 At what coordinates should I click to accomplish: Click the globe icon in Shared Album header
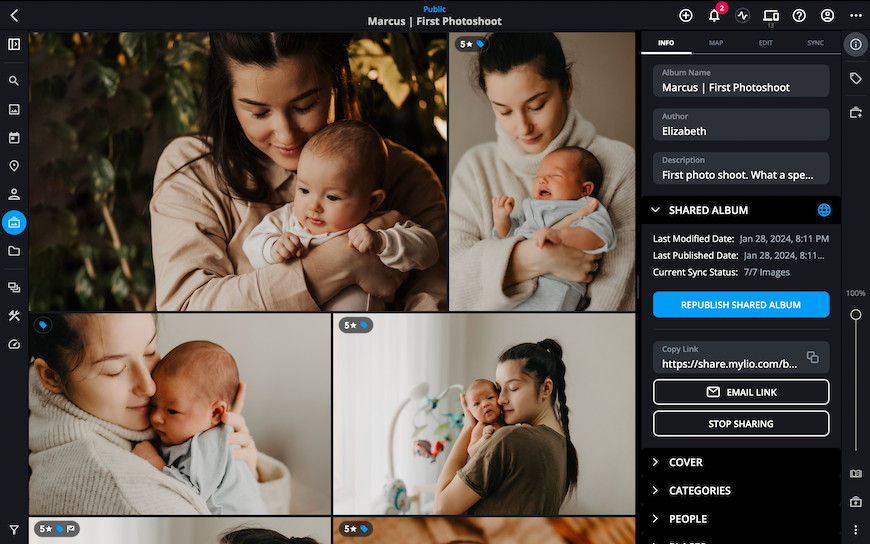coord(824,210)
